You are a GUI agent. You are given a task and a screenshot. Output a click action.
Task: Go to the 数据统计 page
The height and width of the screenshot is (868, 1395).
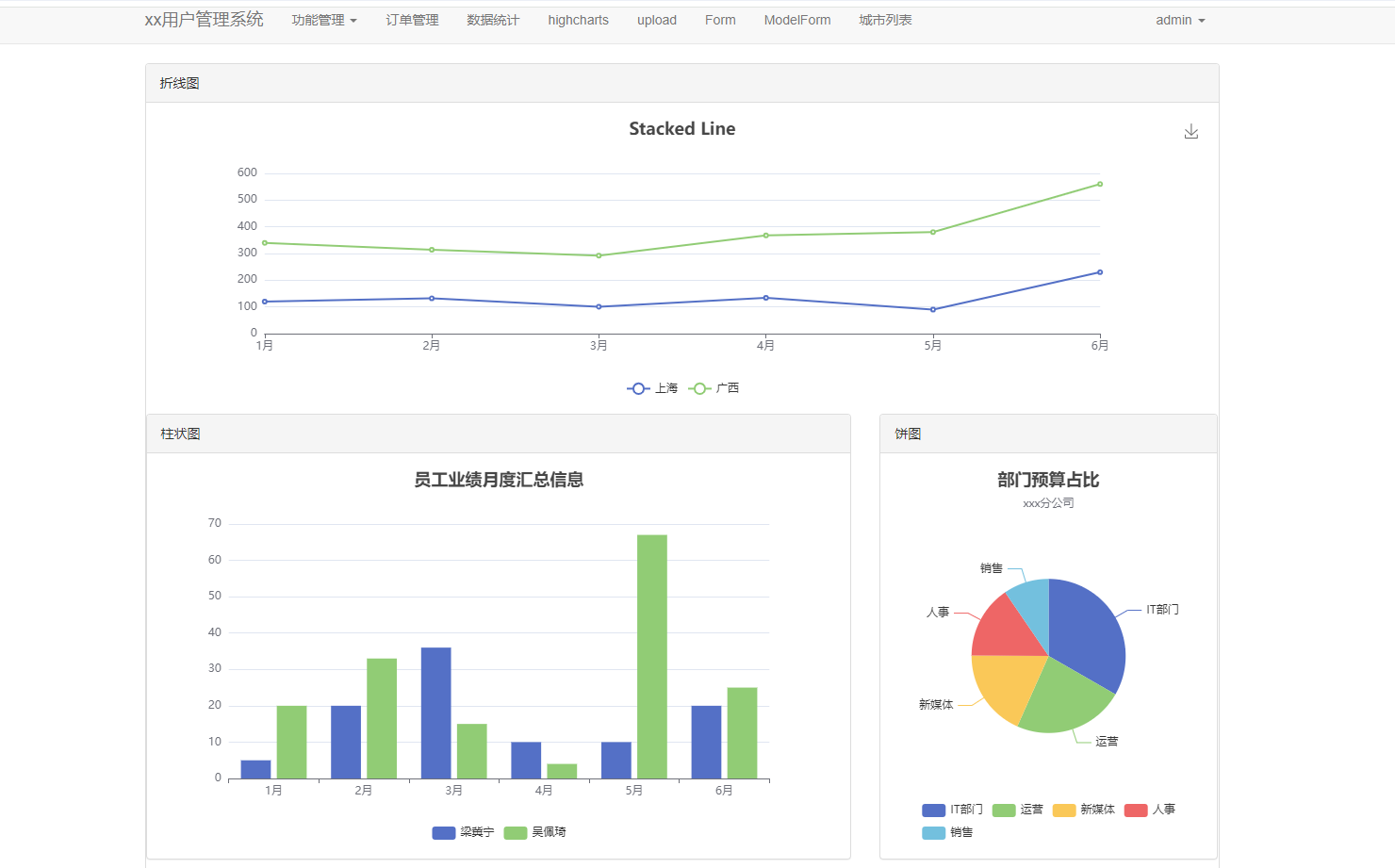(493, 20)
